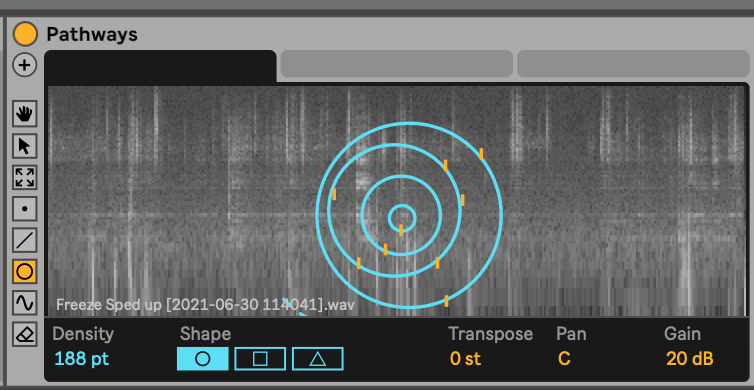This screenshot has width=754, height=390.
Task: Select the line drawing tool
Action: (25, 239)
